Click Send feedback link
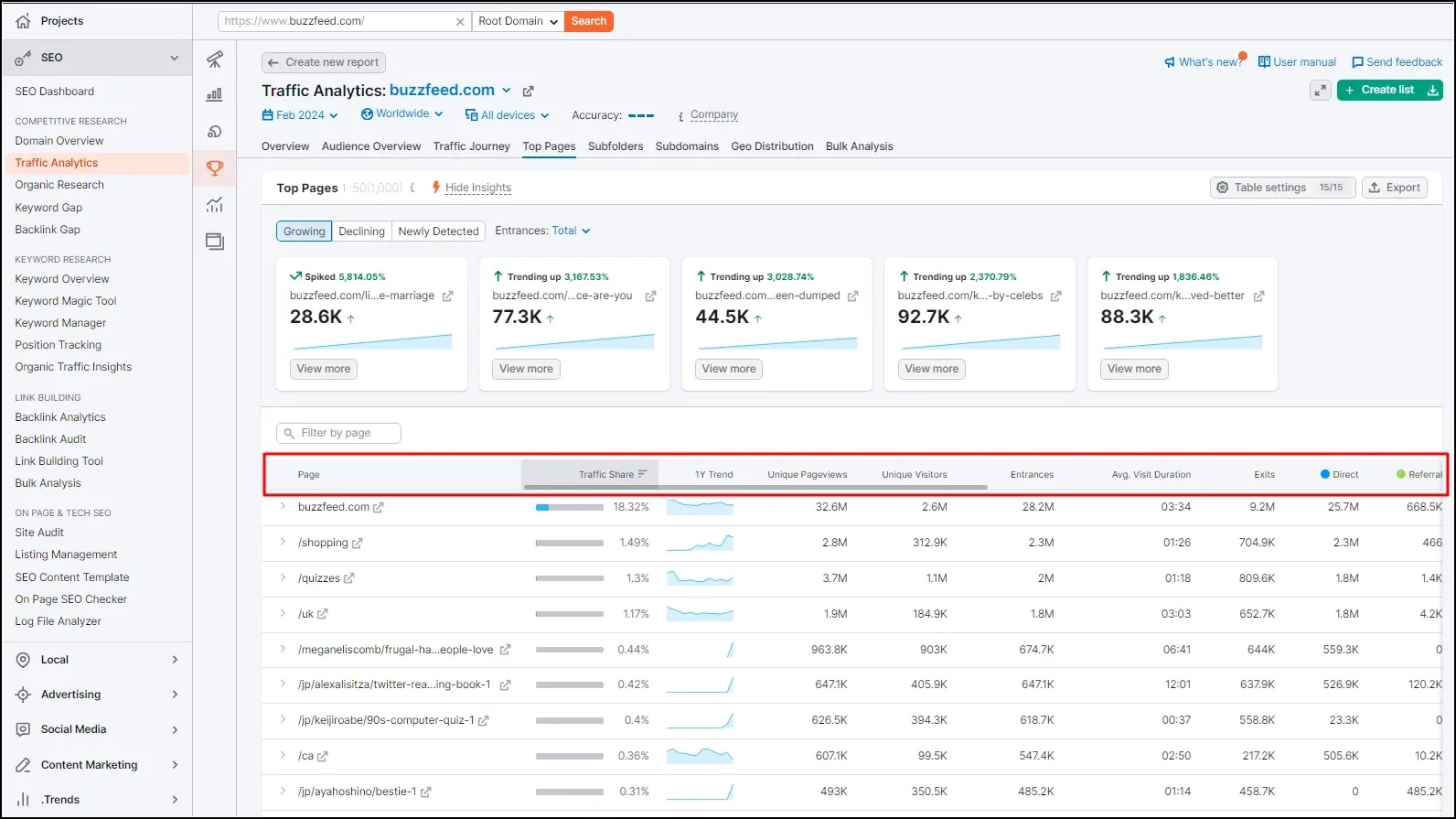The height and width of the screenshot is (819, 1456). [x=1397, y=62]
